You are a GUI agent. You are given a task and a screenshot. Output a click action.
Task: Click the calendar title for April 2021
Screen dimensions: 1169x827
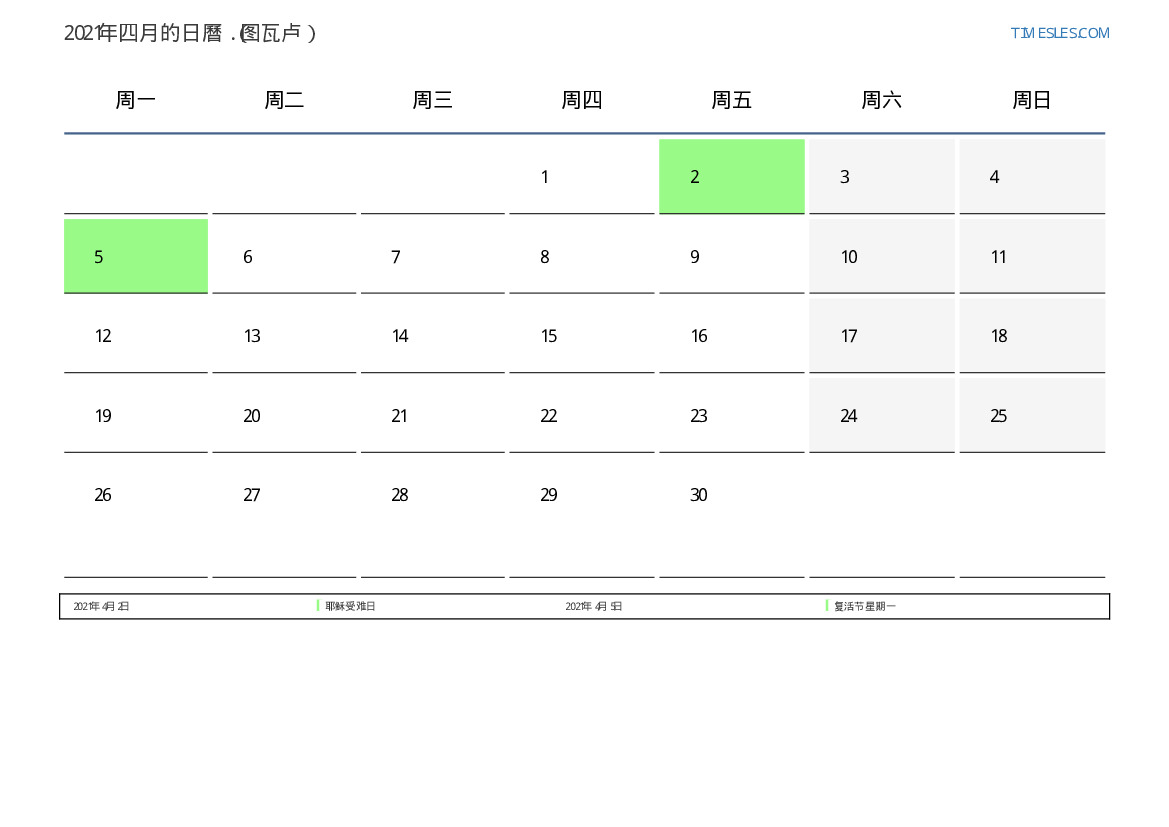[x=190, y=33]
